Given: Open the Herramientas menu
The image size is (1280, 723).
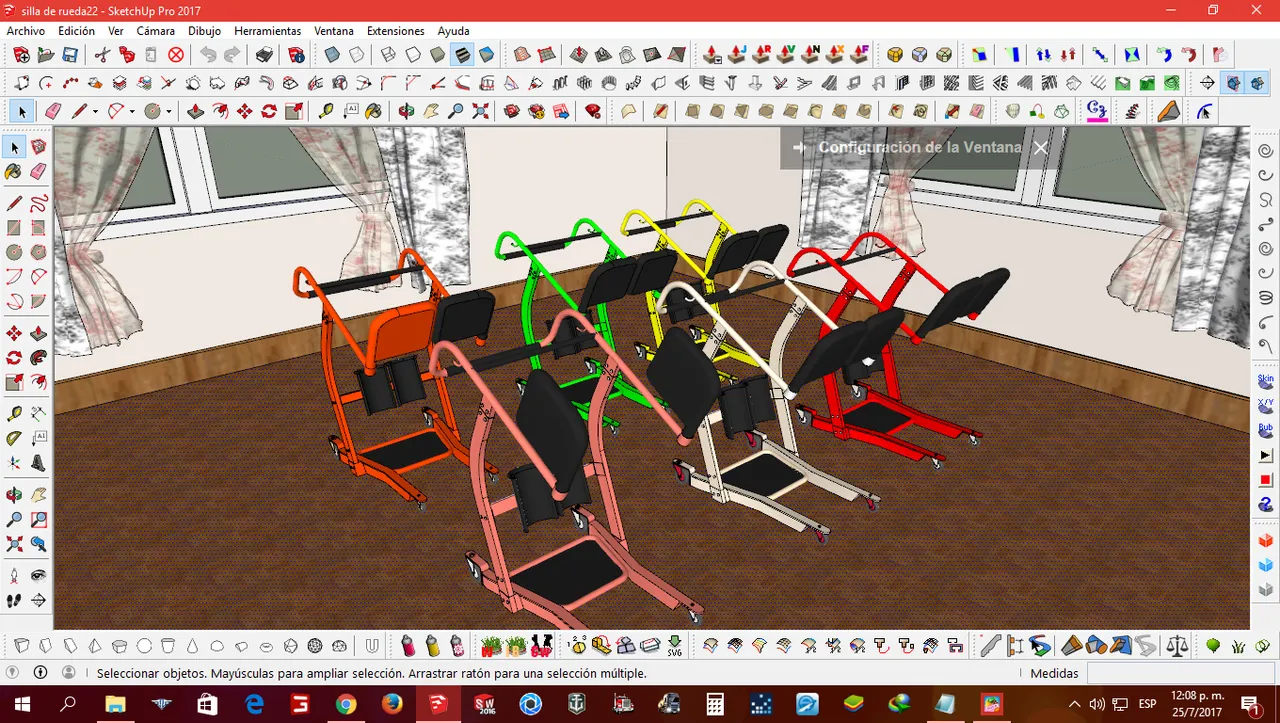Looking at the screenshot, I should [x=267, y=31].
